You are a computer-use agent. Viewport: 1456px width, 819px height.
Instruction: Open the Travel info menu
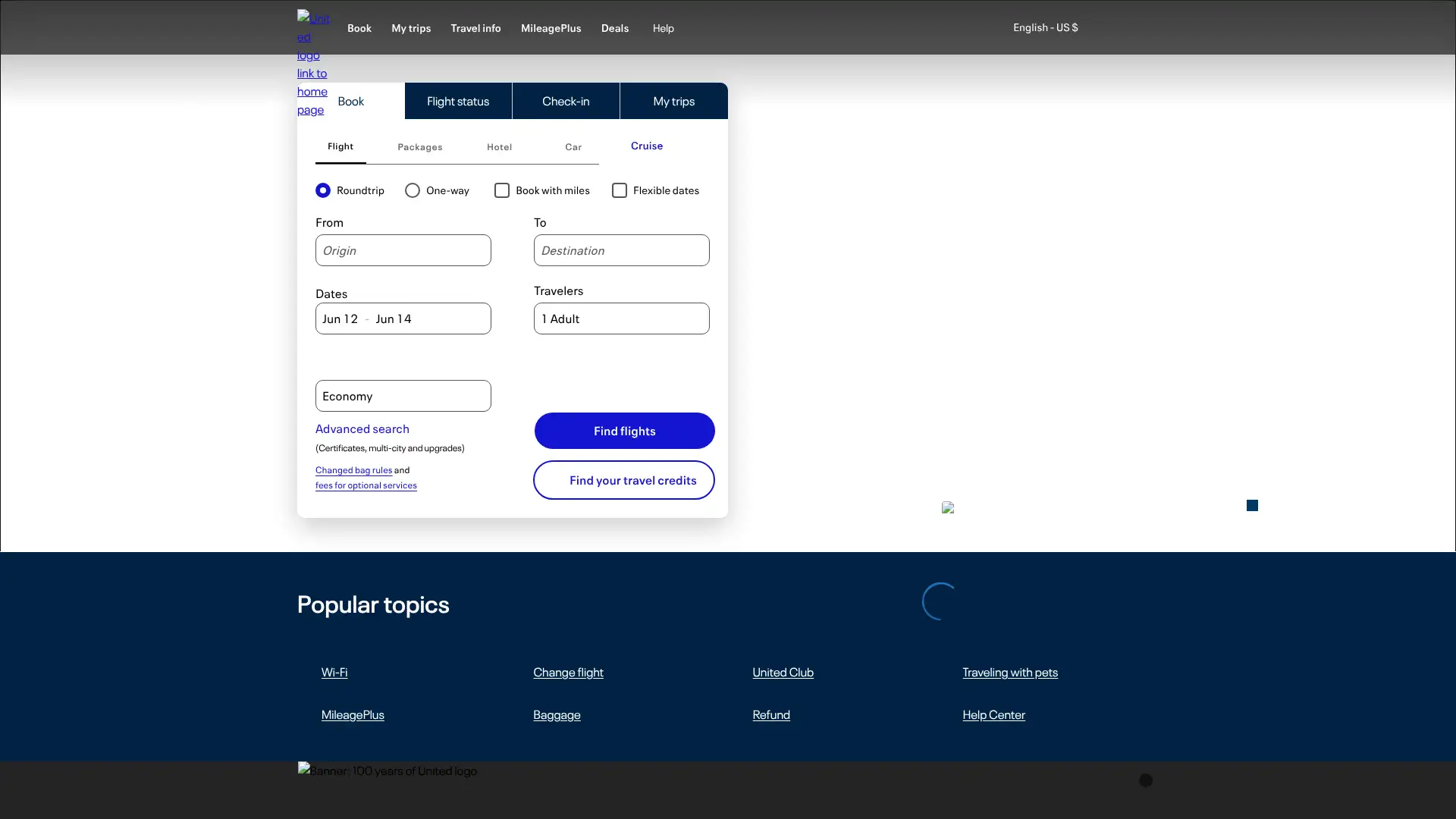475,28
